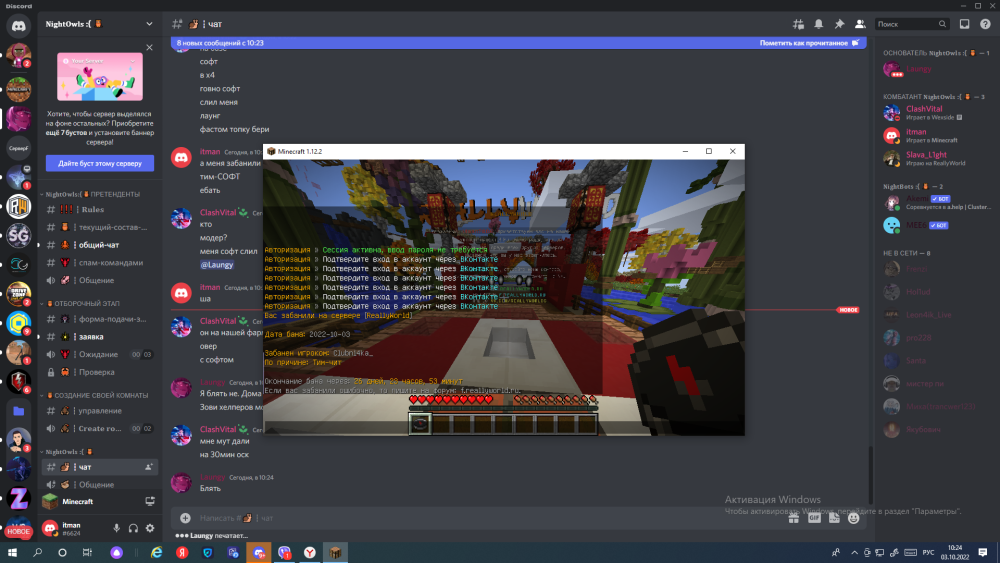
Task: Select locked Проверка voice channel
Action: tap(99, 372)
